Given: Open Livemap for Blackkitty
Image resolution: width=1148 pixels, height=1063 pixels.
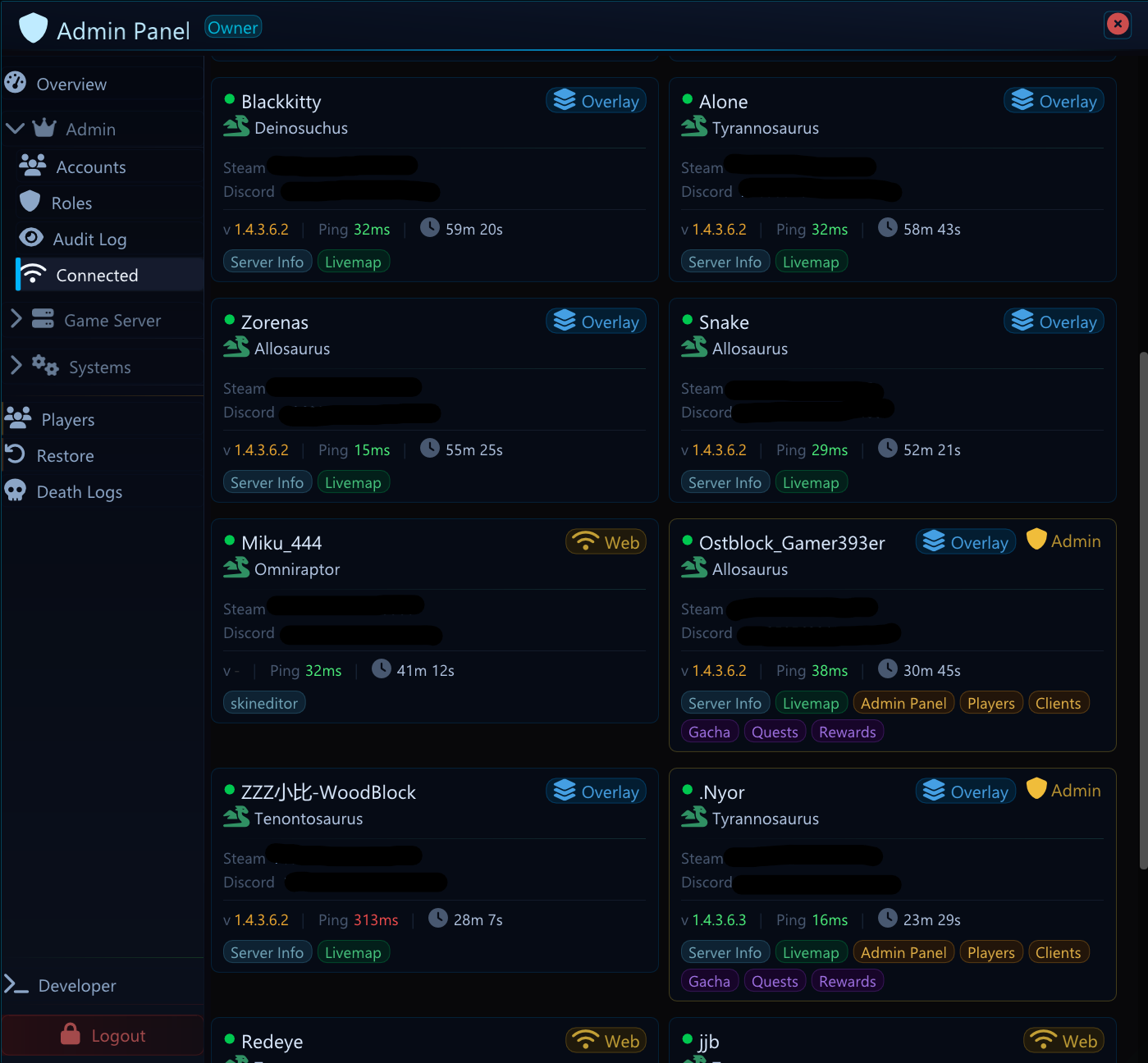Looking at the screenshot, I should [353, 262].
